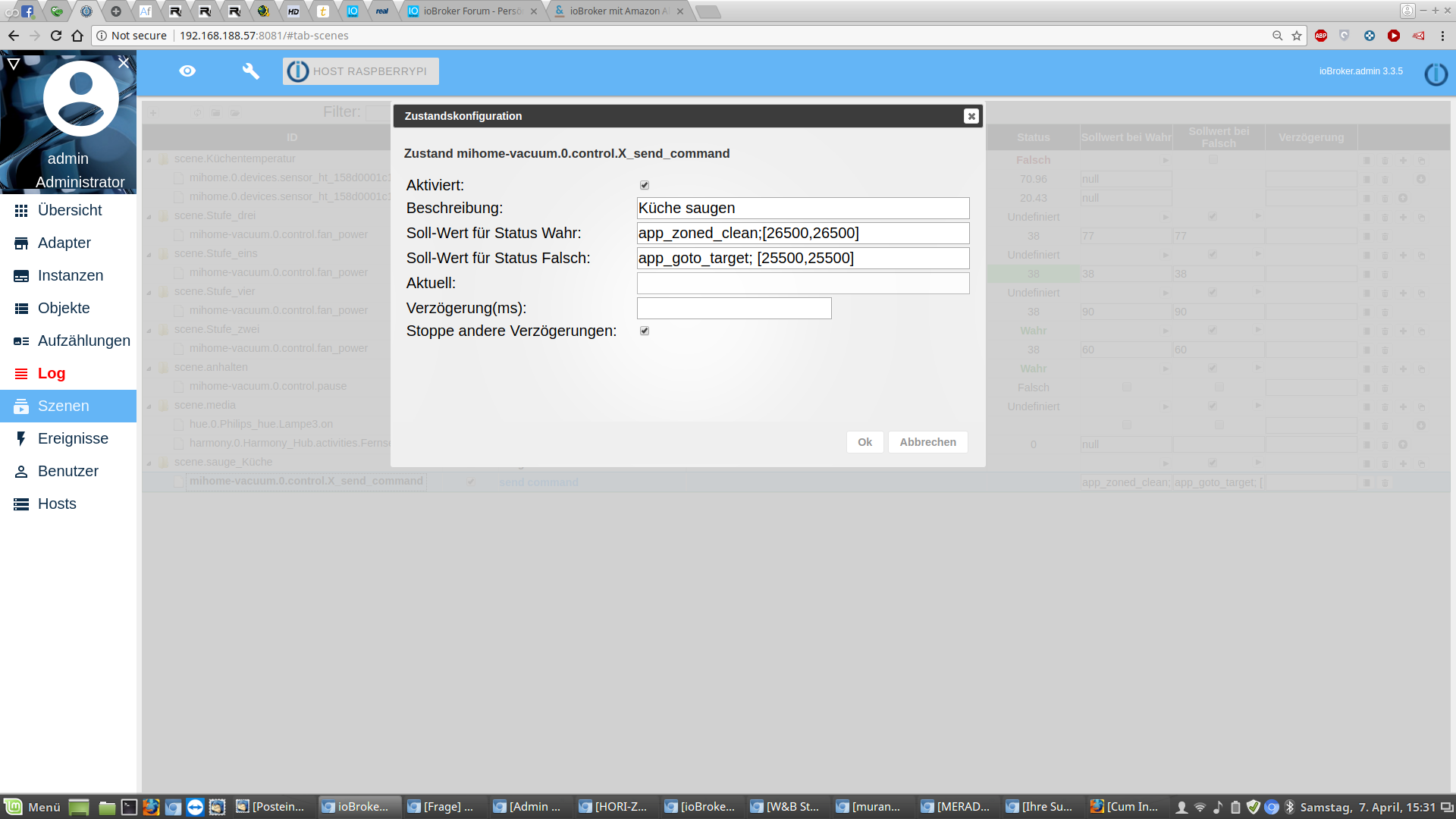This screenshot has height=819, width=1456.
Task: Click the Verzögerung(ms) input field
Action: [x=733, y=309]
